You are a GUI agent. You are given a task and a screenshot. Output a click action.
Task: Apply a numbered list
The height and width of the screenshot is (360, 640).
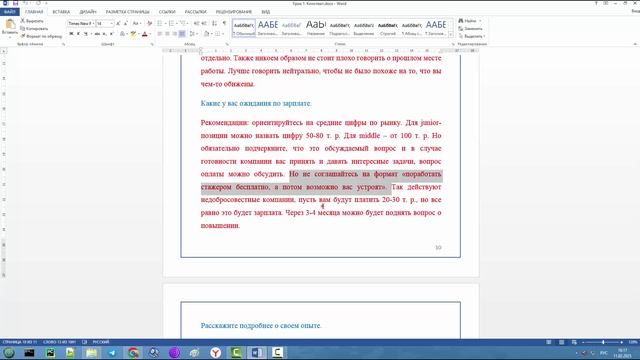point(172,24)
